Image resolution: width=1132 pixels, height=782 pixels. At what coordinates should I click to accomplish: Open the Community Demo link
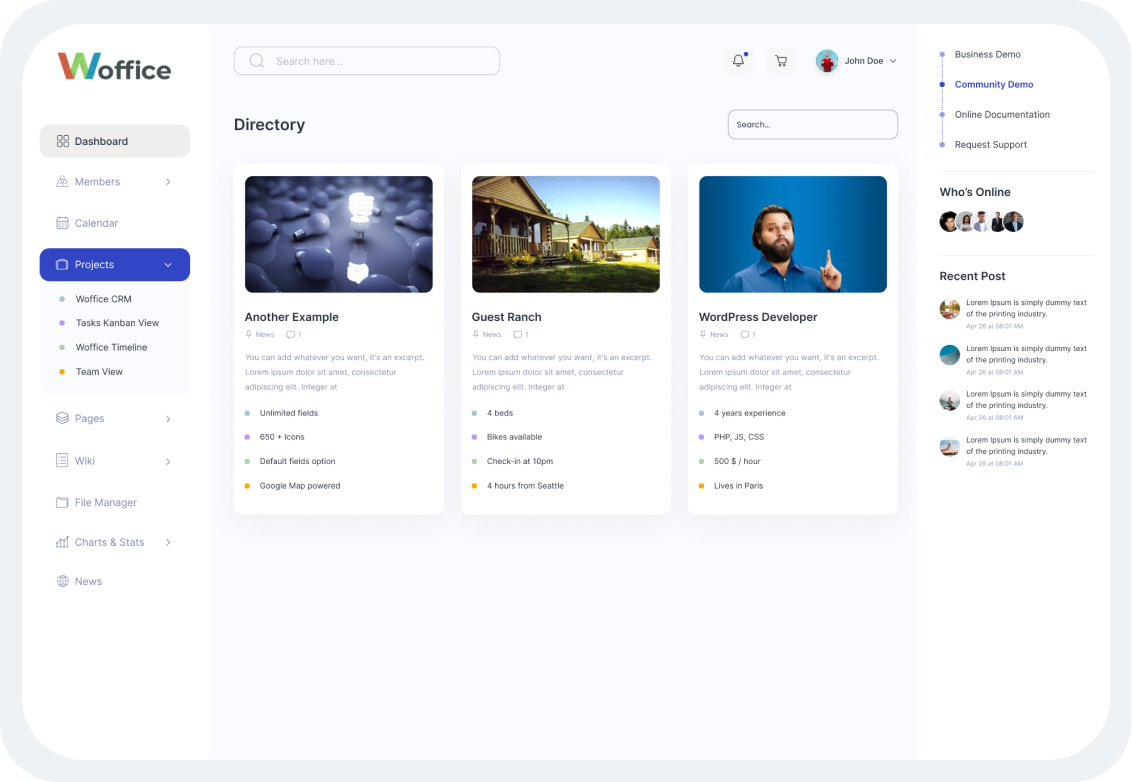click(x=994, y=84)
